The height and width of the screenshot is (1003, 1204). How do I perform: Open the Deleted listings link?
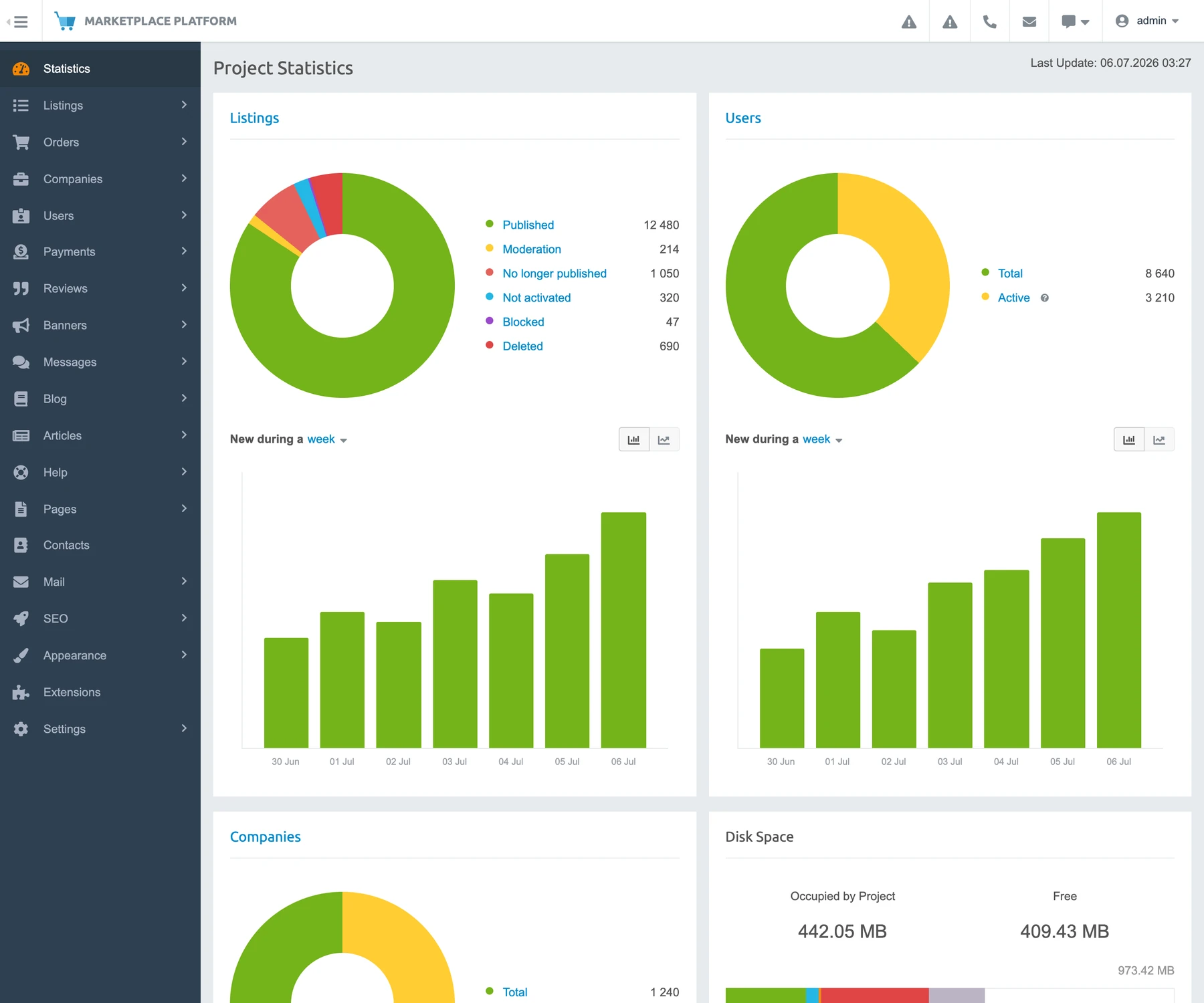tap(522, 346)
